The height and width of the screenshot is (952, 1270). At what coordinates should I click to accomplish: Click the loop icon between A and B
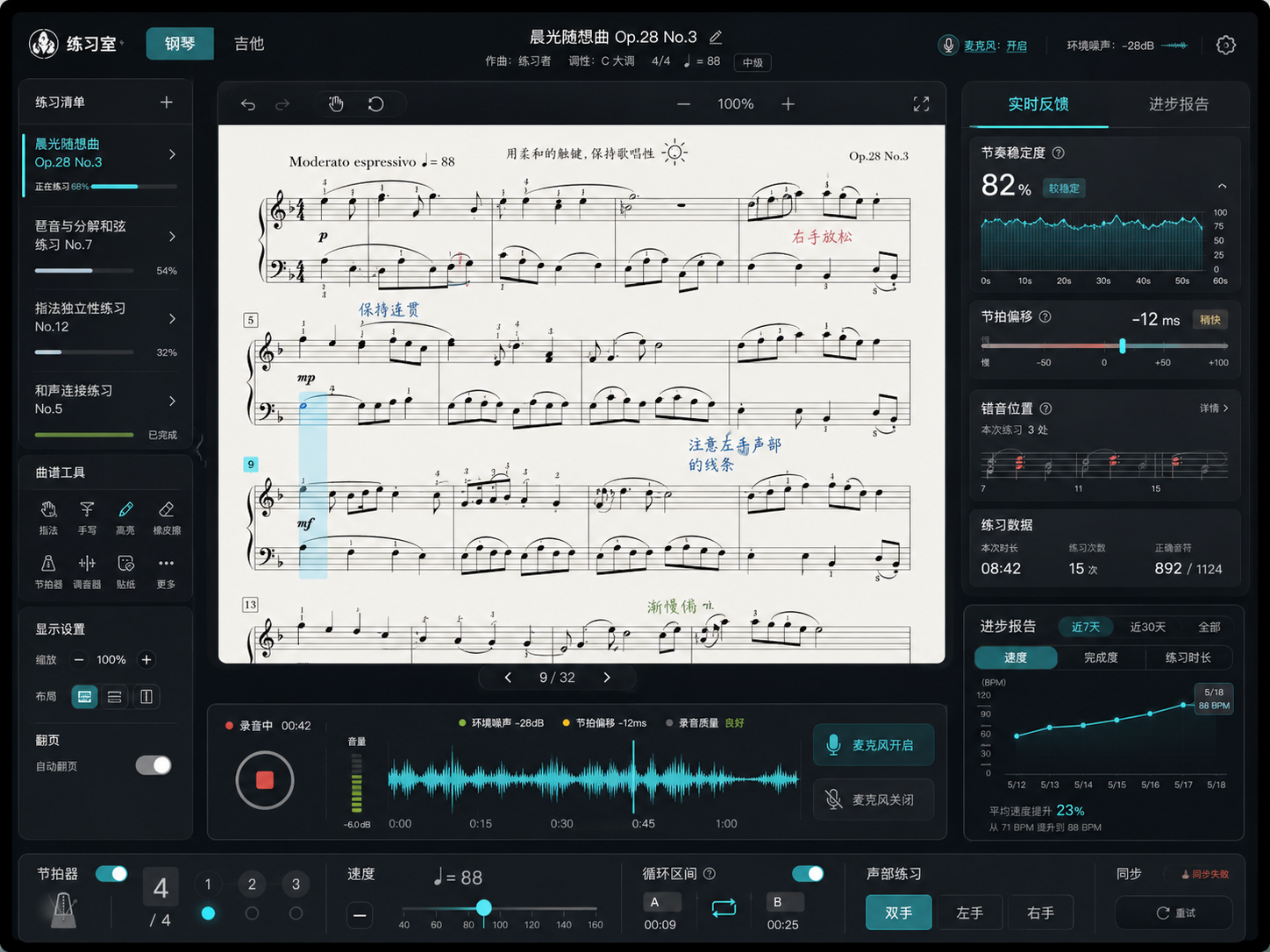(724, 908)
